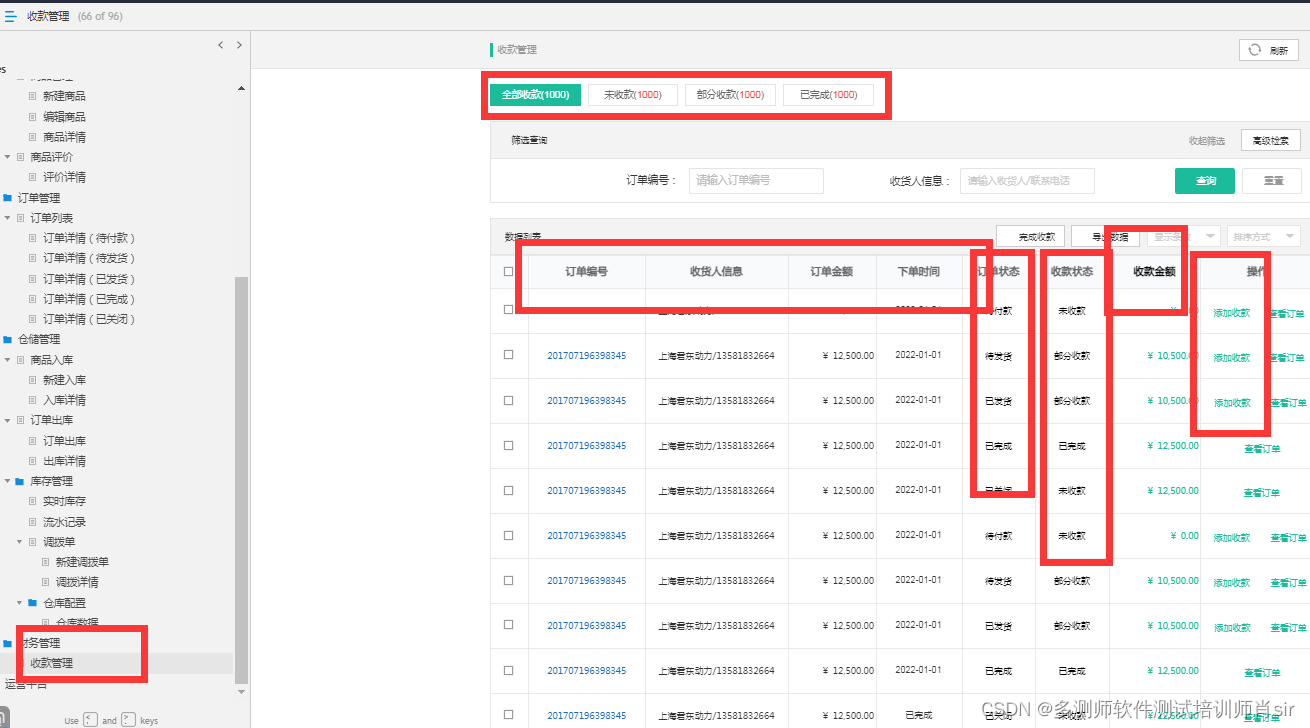This screenshot has height=728, width=1310.
Task: Click the 下单时间 column header
Action: click(x=918, y=271)
